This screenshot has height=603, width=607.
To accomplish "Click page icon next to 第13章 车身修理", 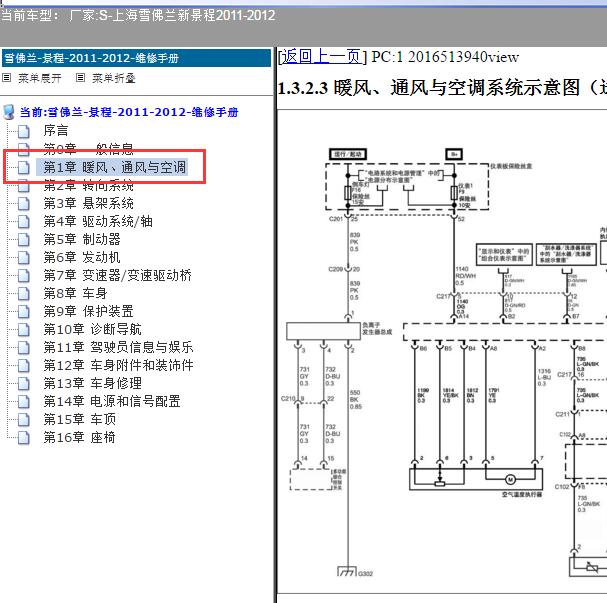I will 24,384.
